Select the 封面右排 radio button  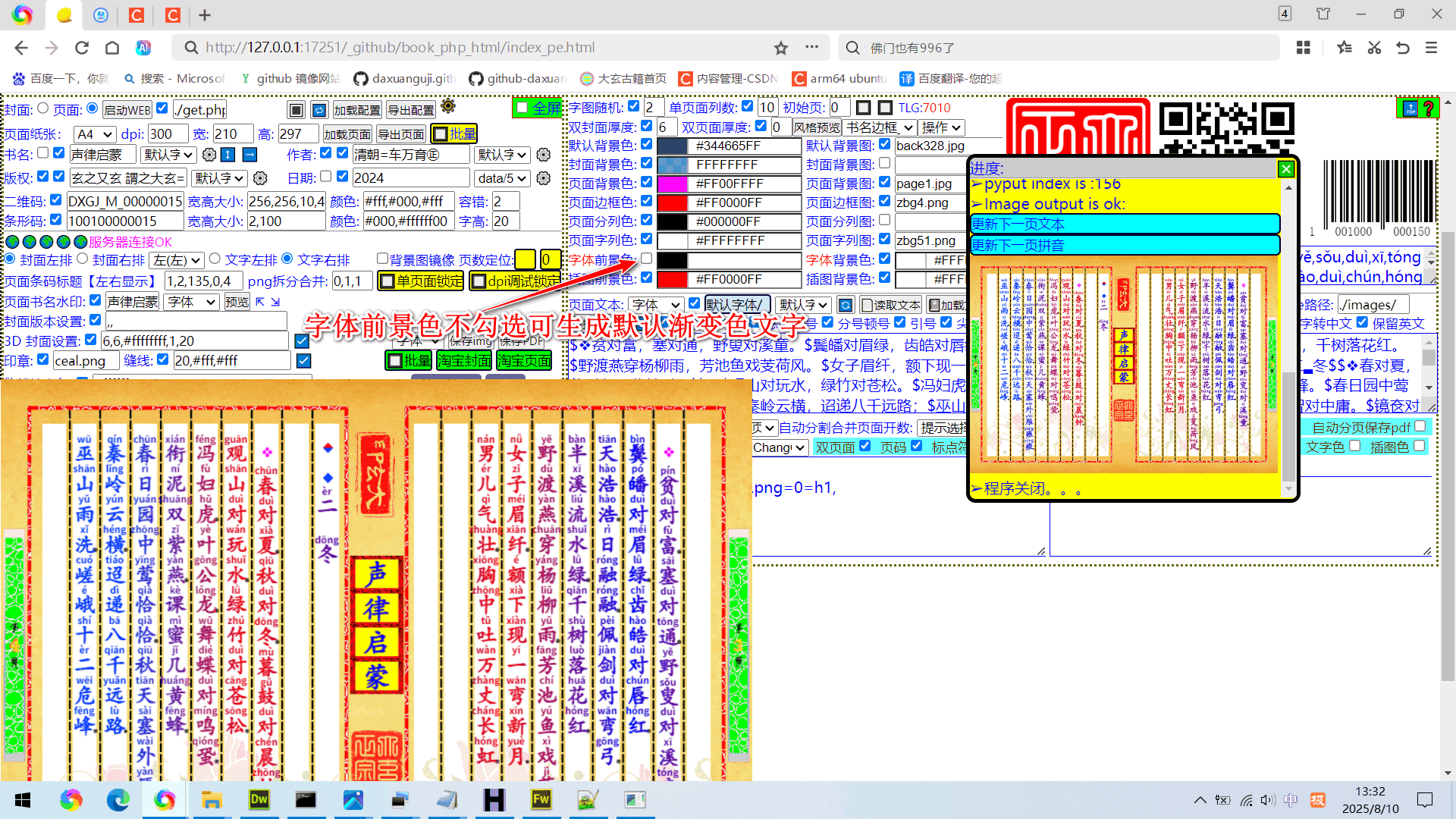click(x=83, y=259)
